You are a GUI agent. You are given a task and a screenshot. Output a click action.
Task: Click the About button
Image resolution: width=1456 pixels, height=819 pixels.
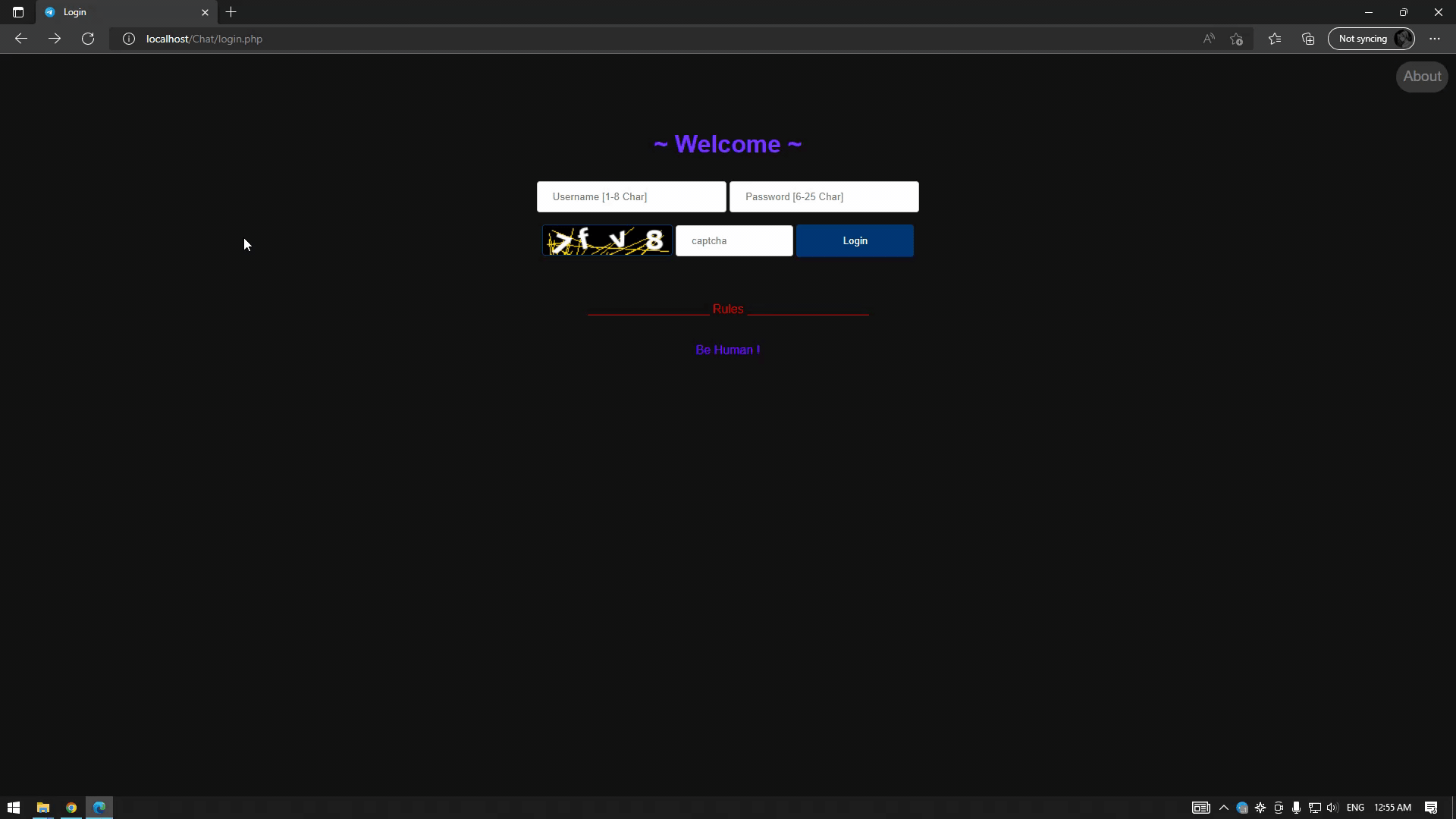1421,76
